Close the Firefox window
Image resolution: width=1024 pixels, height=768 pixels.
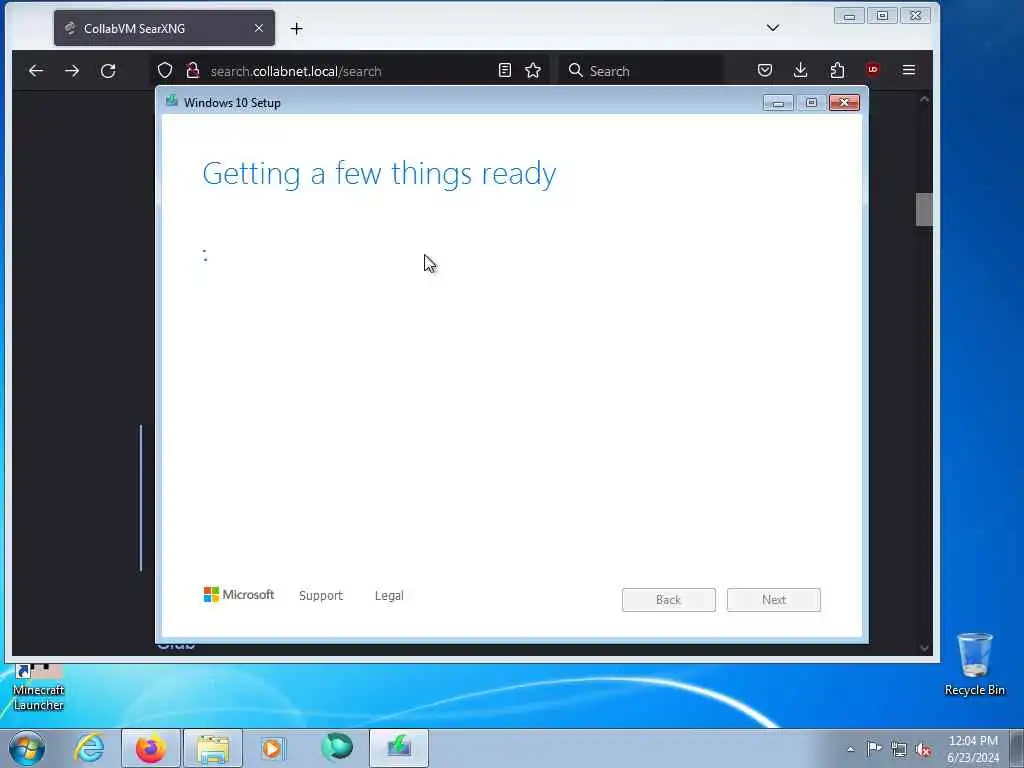[916, 16]
